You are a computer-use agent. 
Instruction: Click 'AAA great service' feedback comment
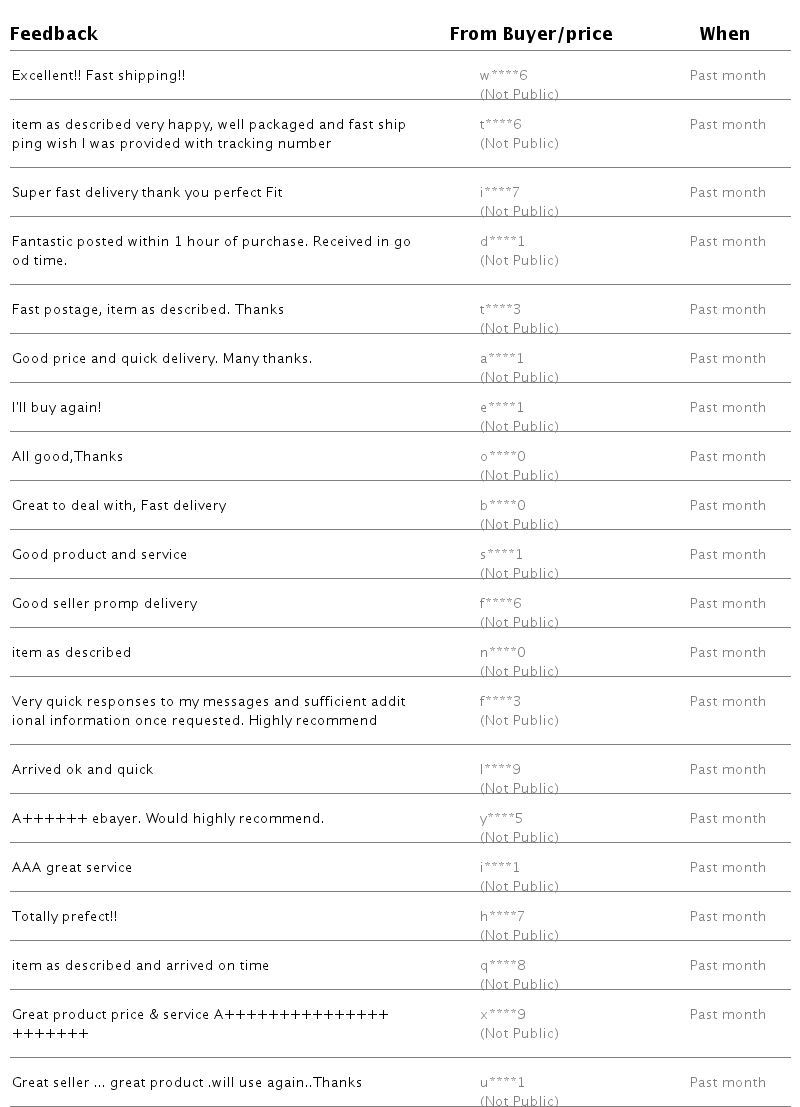(72, 867)
